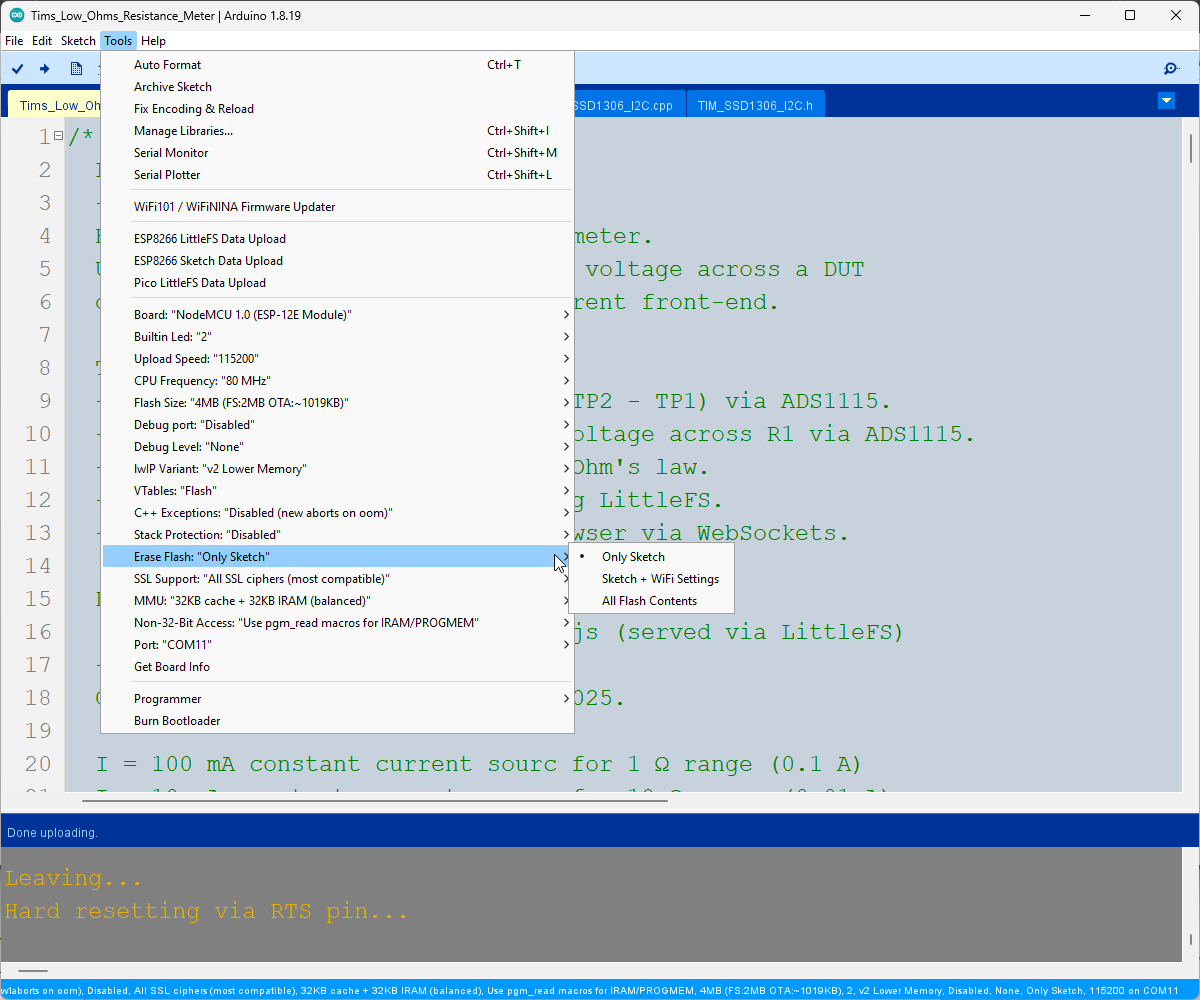This screenshot has height=1000, width=1200.
Task: Expand Non-32-Bit Access submenu
Action: tap(338, 623)
